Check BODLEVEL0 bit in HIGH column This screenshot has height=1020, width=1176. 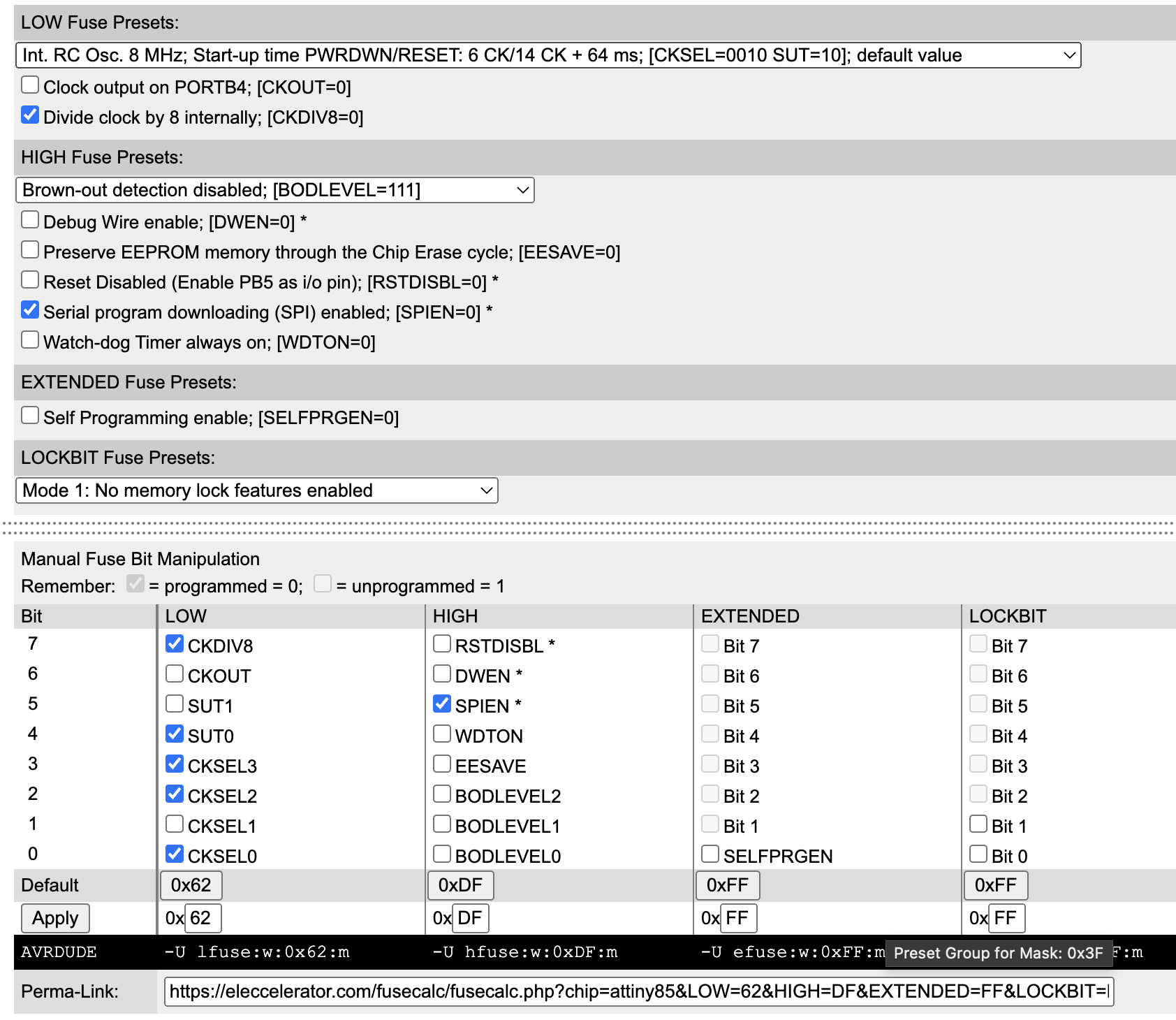click(x=442, y=854)
